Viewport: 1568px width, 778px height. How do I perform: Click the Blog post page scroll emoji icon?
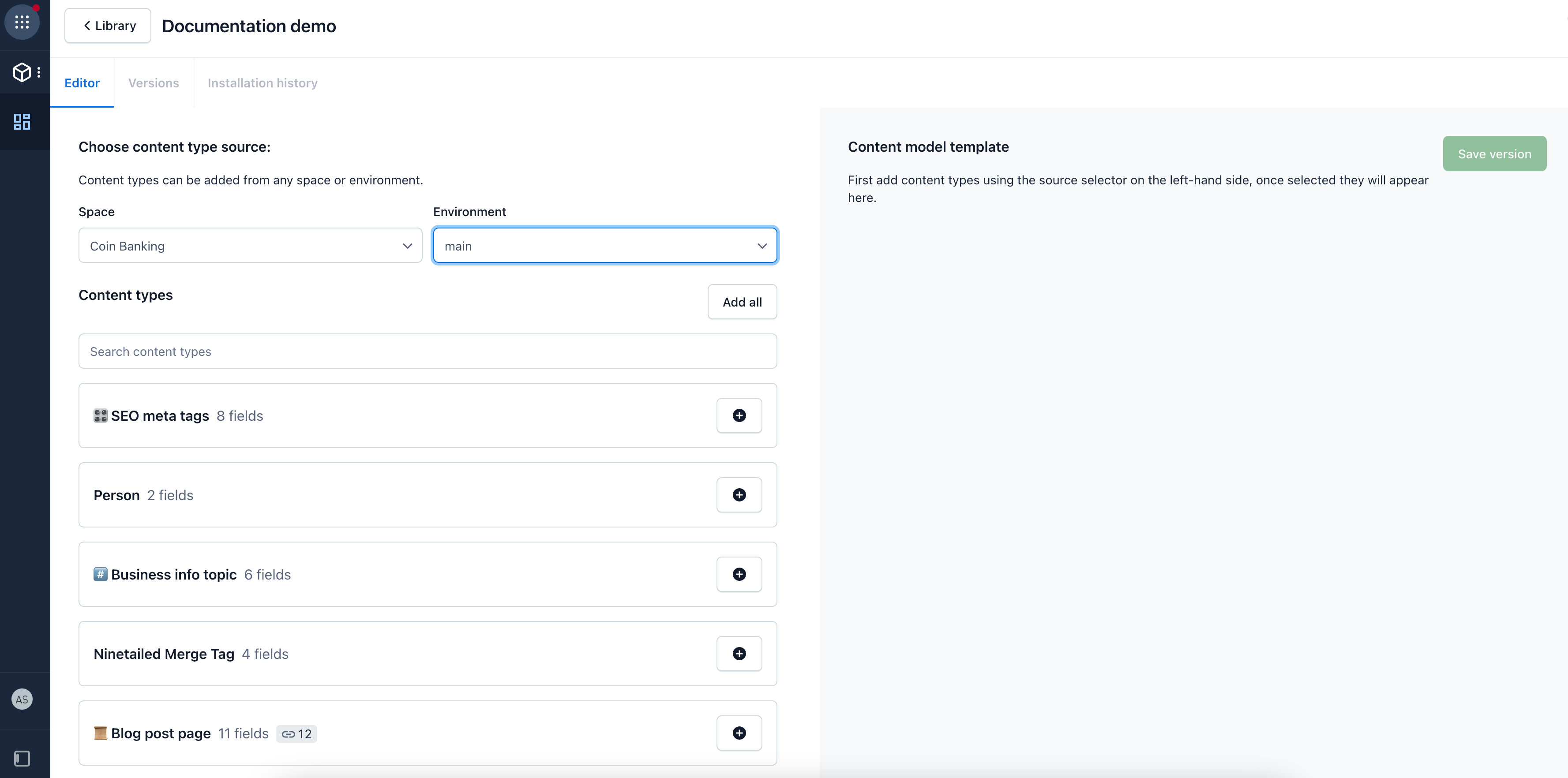tap(101, 733)
